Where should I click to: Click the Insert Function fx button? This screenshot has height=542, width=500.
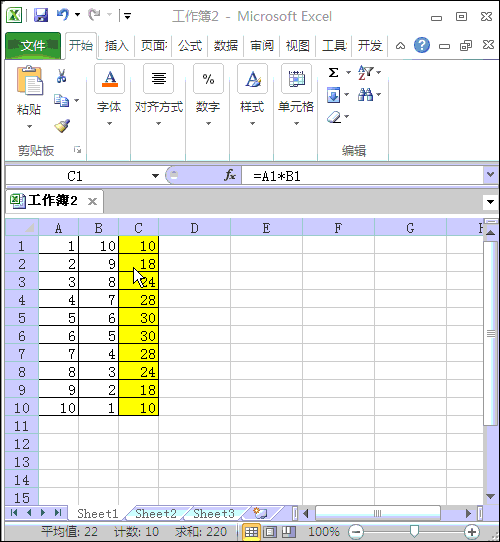pyautogui.click(x=230, y=176)
